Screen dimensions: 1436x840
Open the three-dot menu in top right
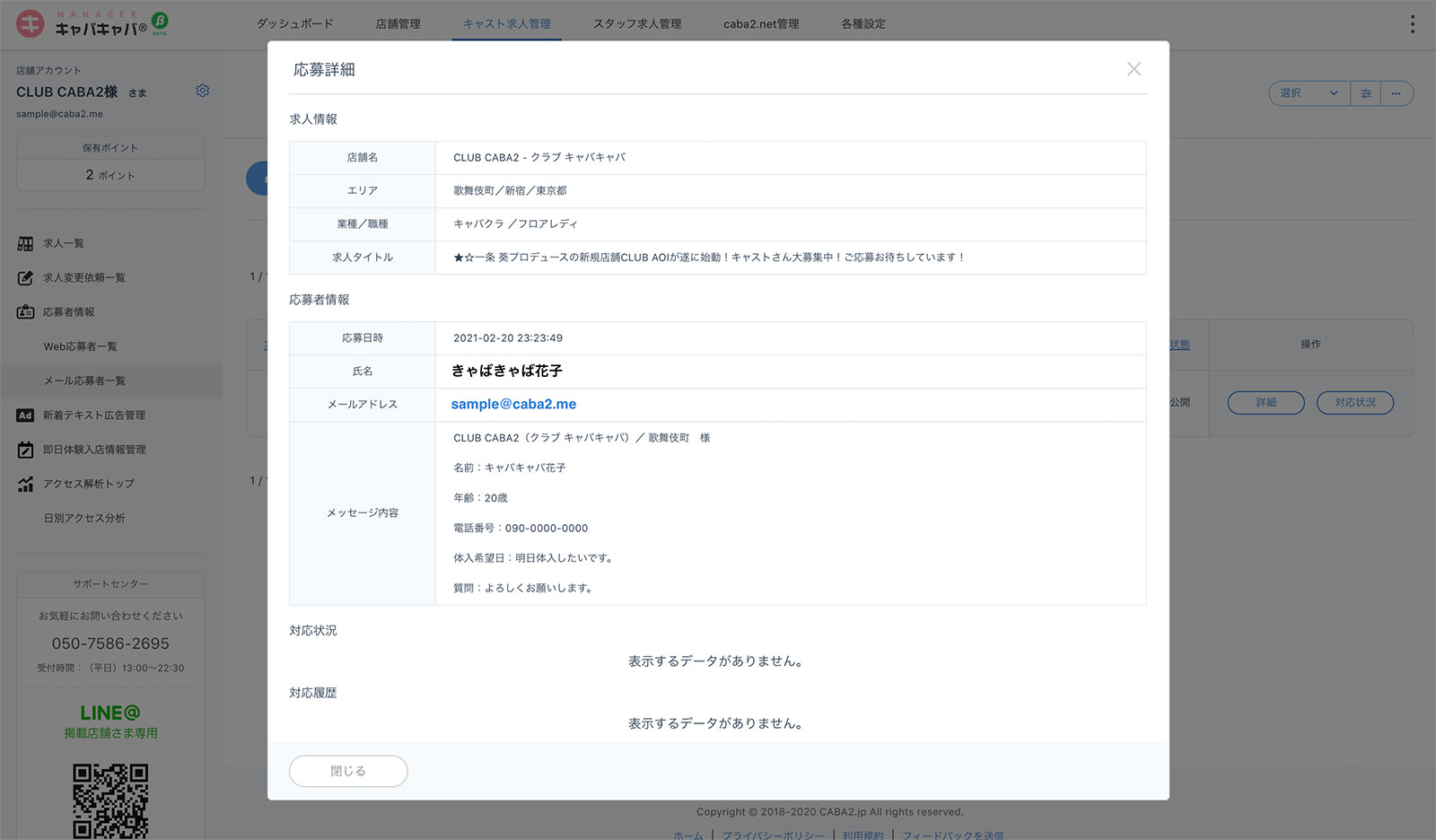coord(1412,24)
